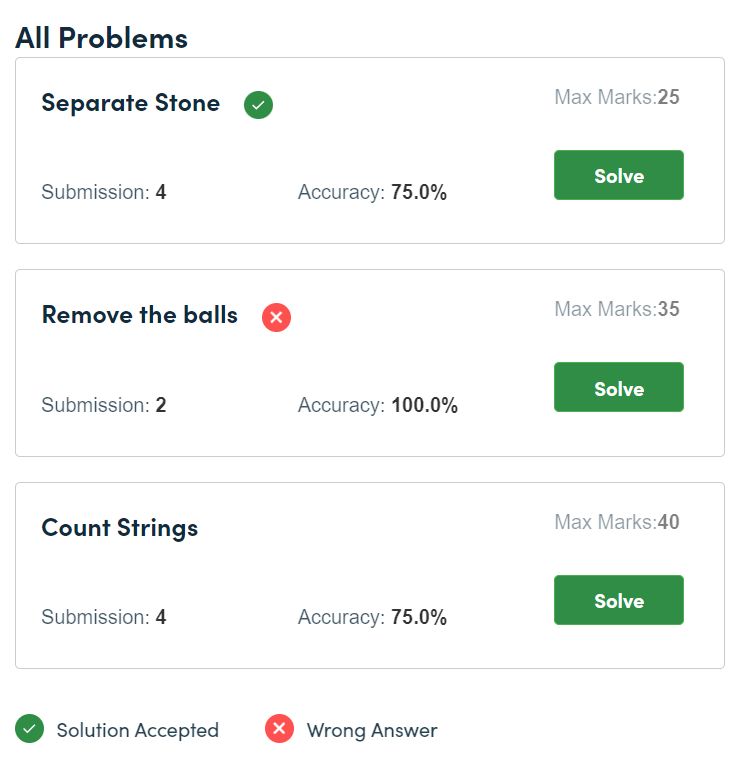Open the Remove the balls title
The image size is (742, 777).
click(140, 315)
